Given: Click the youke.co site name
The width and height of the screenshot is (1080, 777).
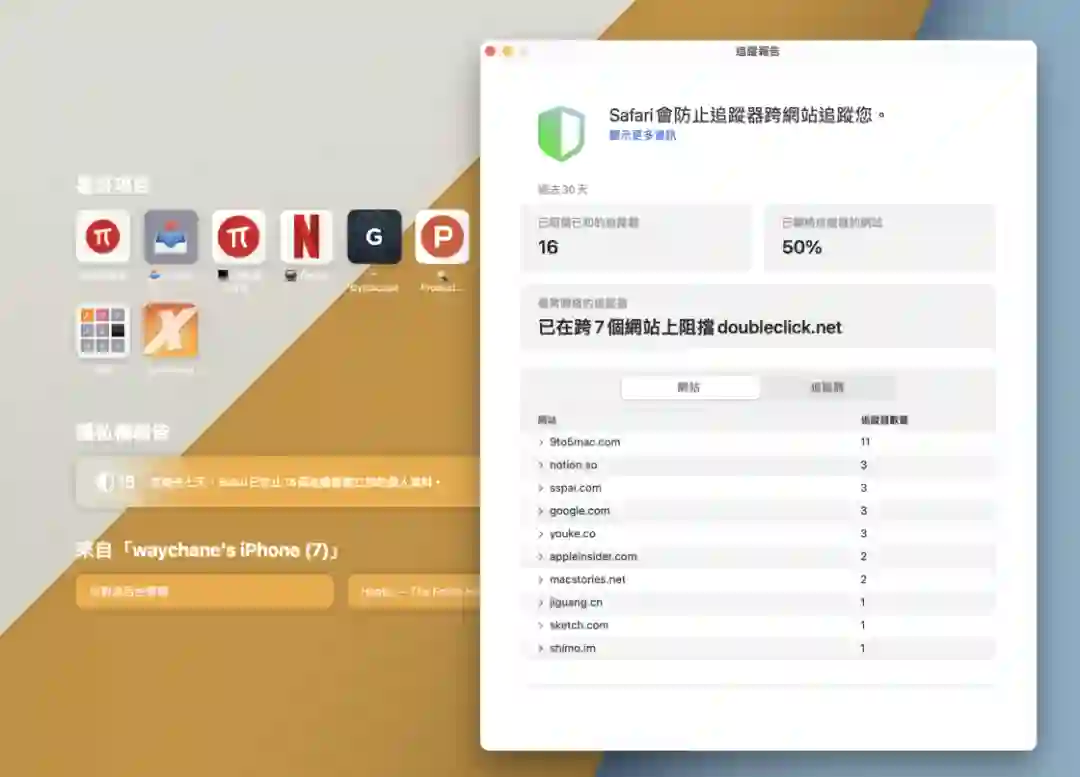Looking at the screenshot, I should [x=572, y=533].
